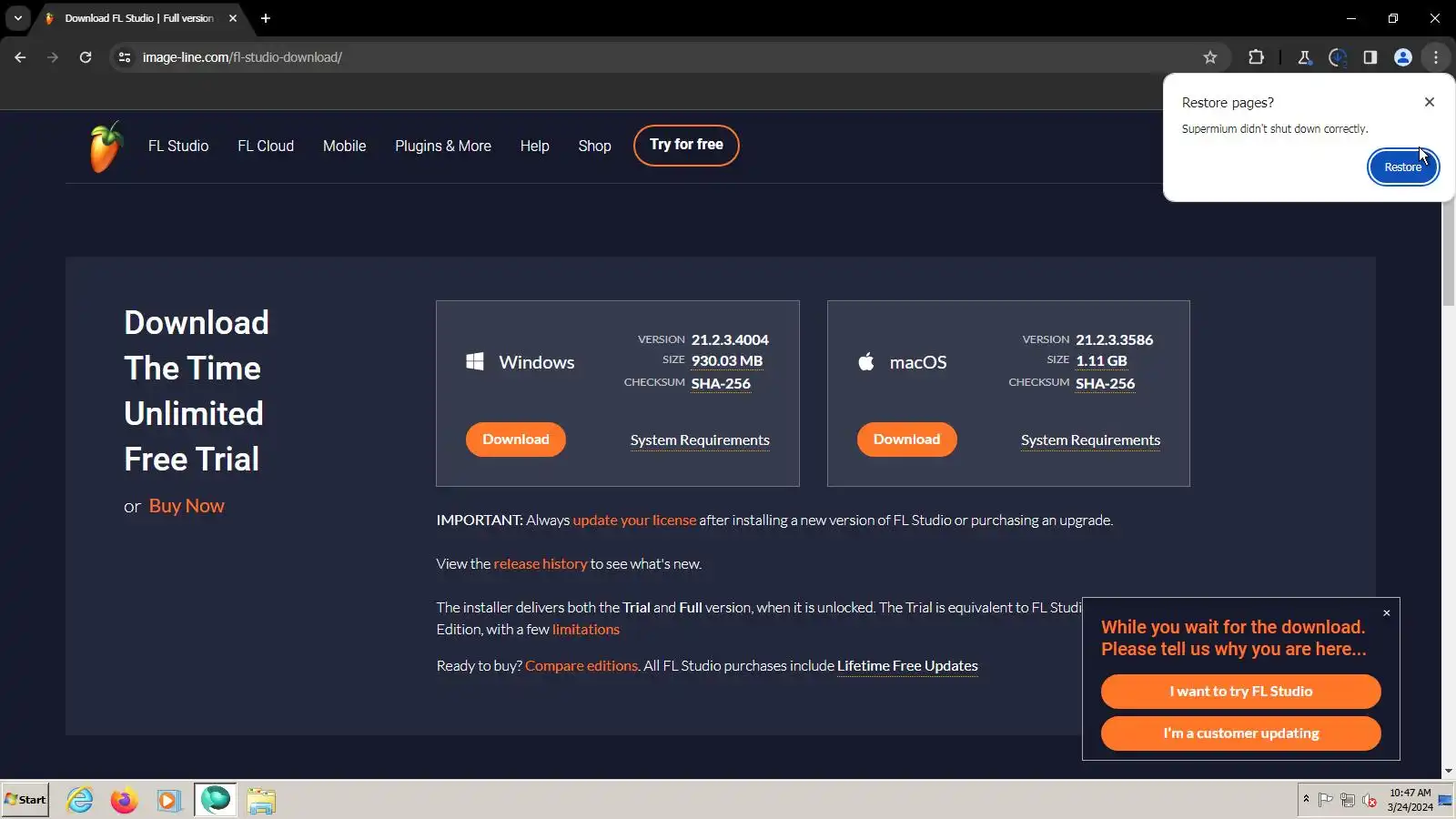1456x819 pixels.
Task: Open the FL Studio nav menu
Action: click(178, 146)
